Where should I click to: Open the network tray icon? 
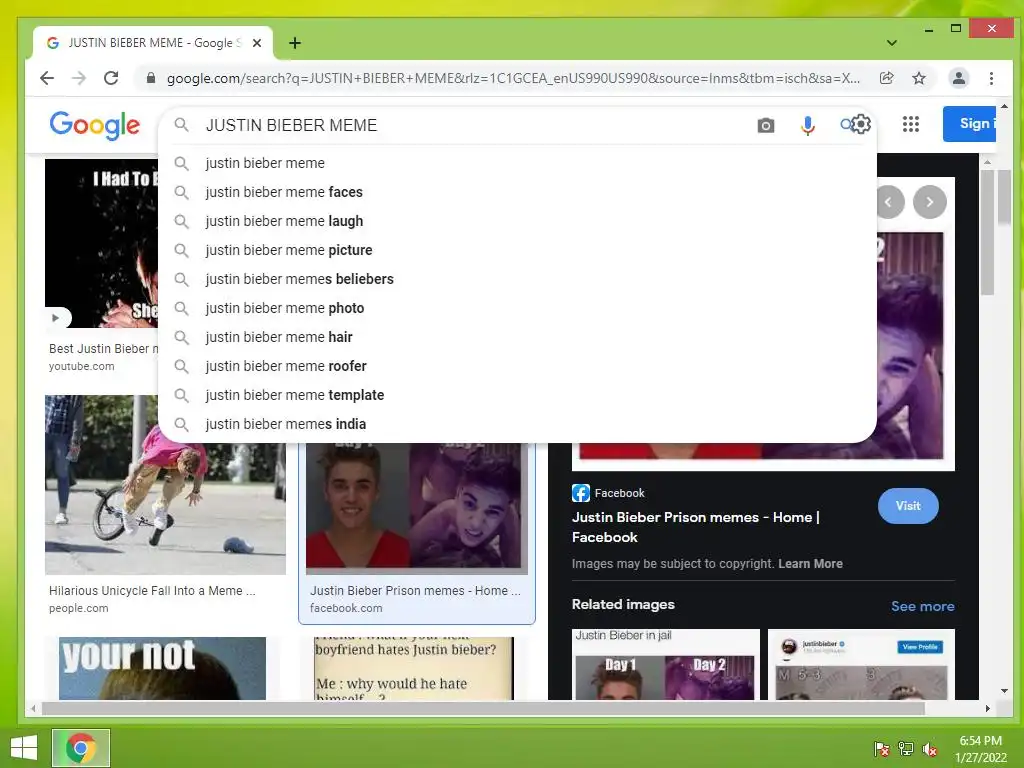pyautogui.click(x=906, y=749)
